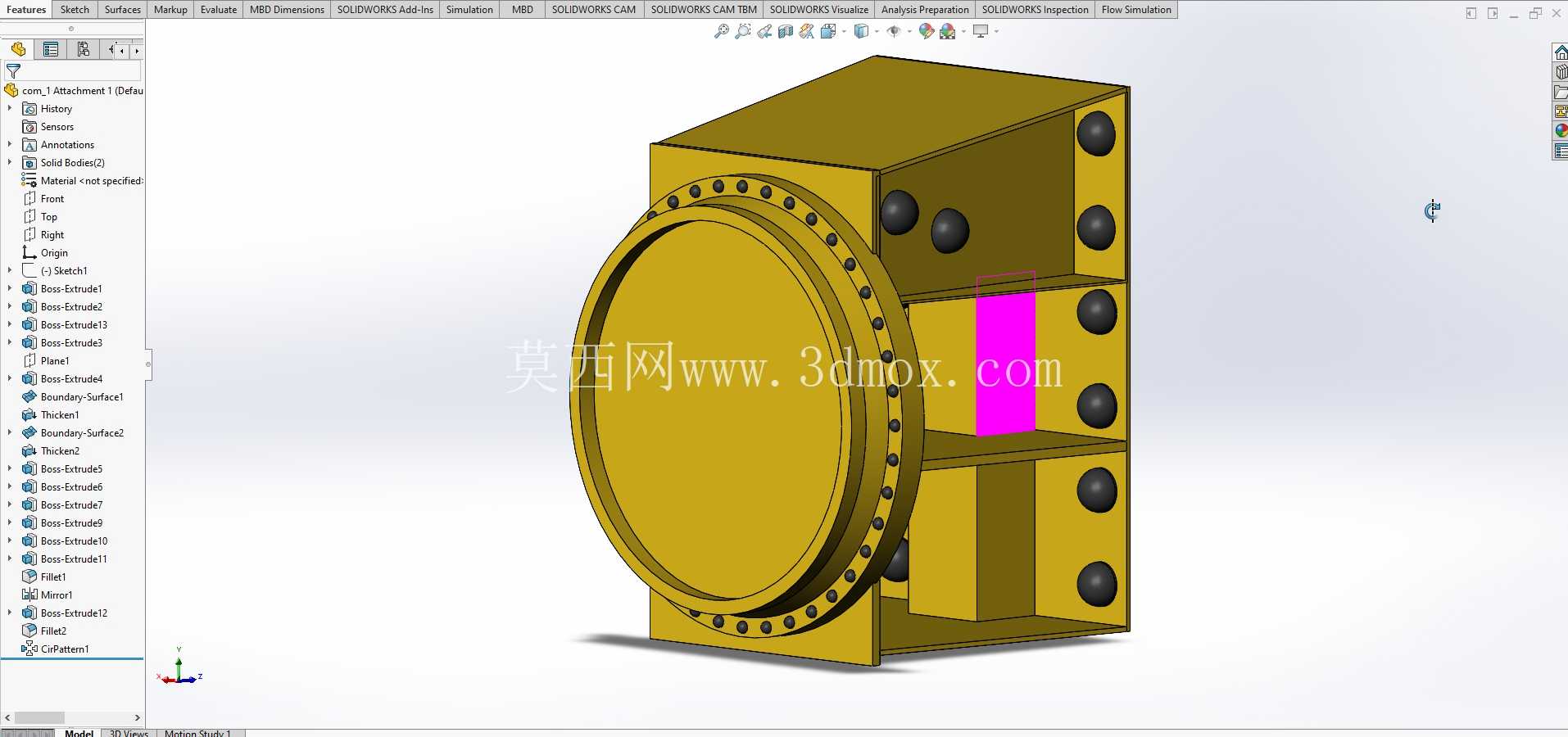Expand the History folder

[10, 108]
